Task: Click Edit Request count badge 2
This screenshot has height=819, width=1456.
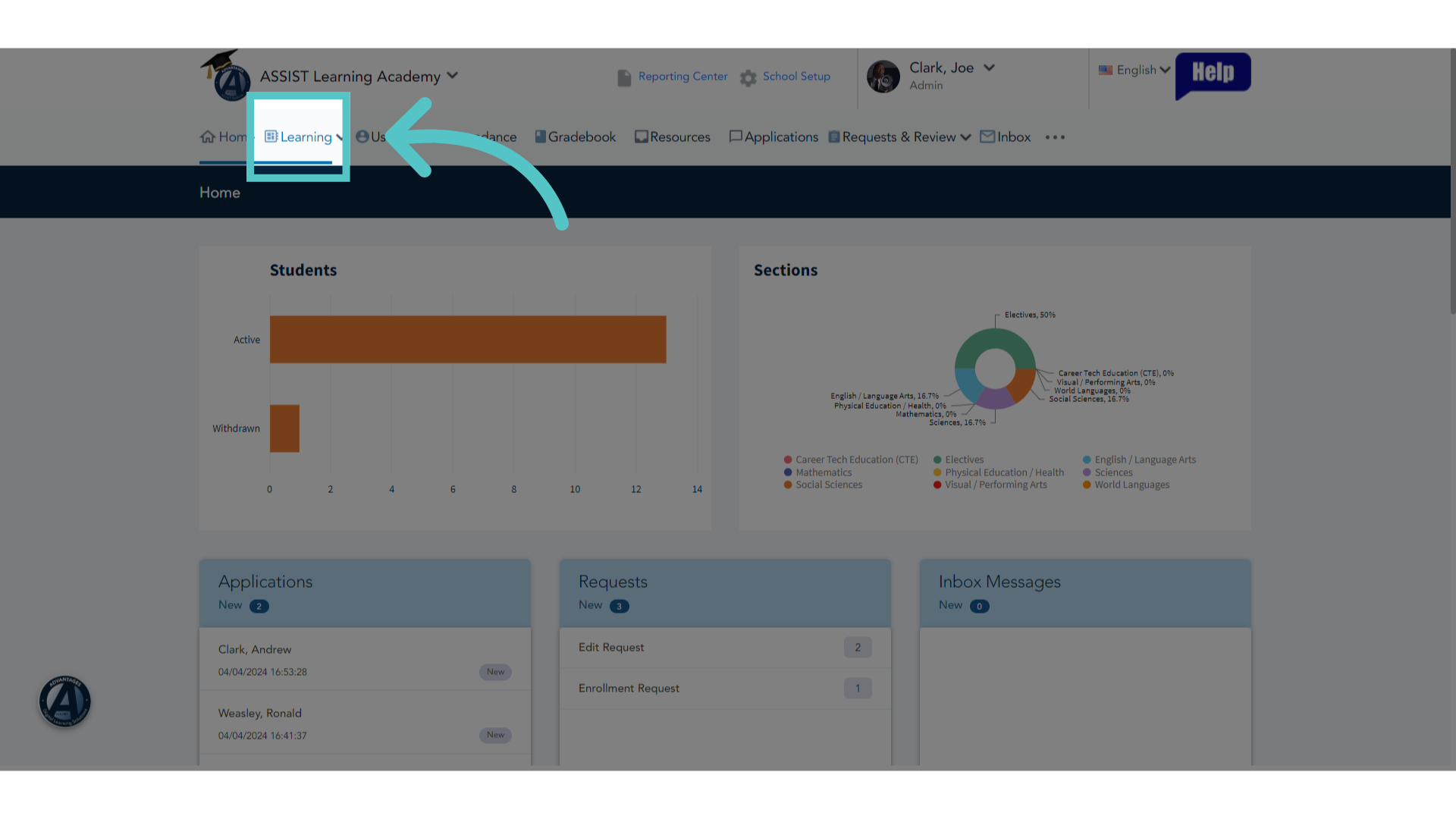Action: [858, 648]
